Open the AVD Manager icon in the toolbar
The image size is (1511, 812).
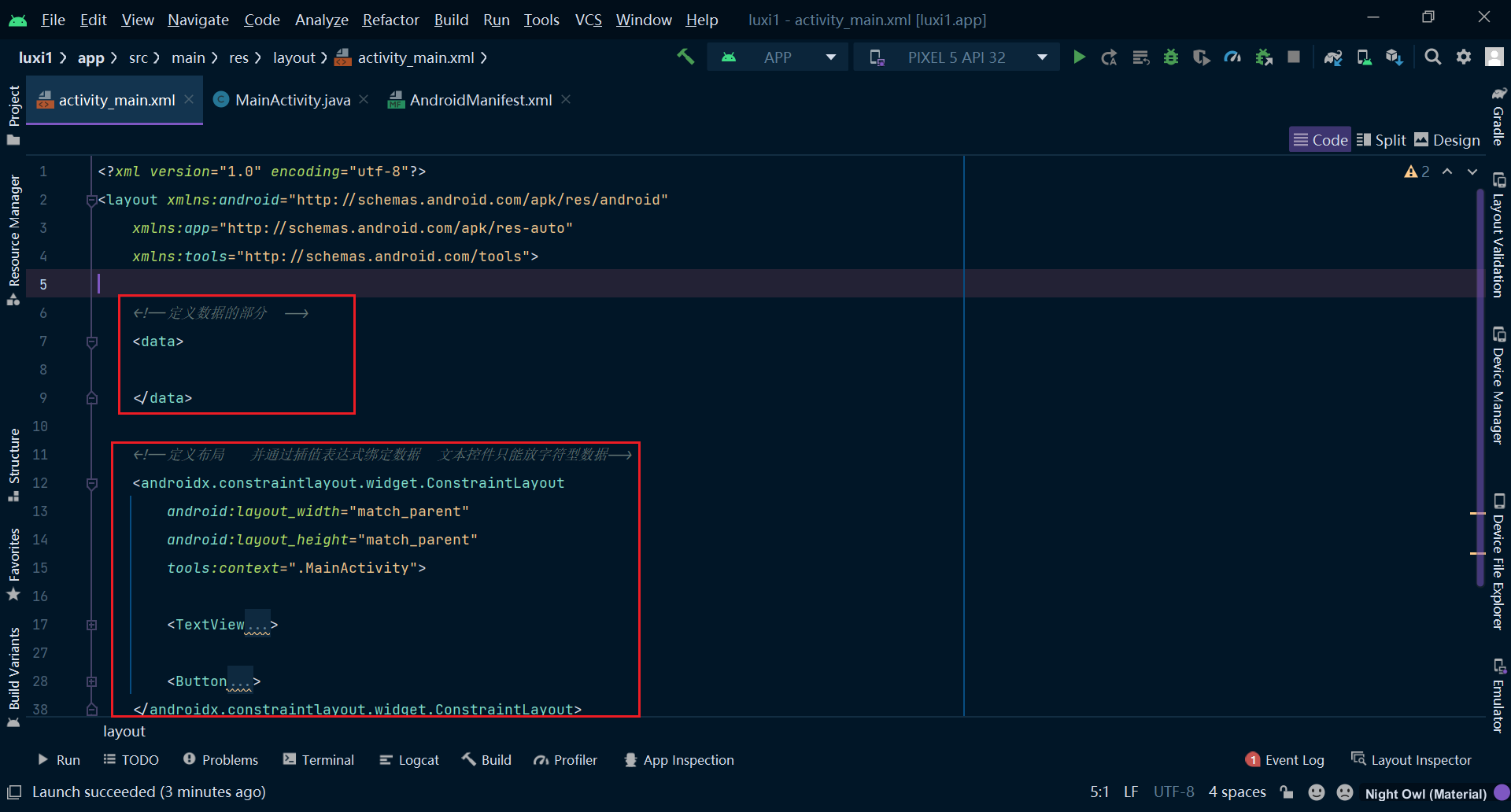coord(1364,57)
